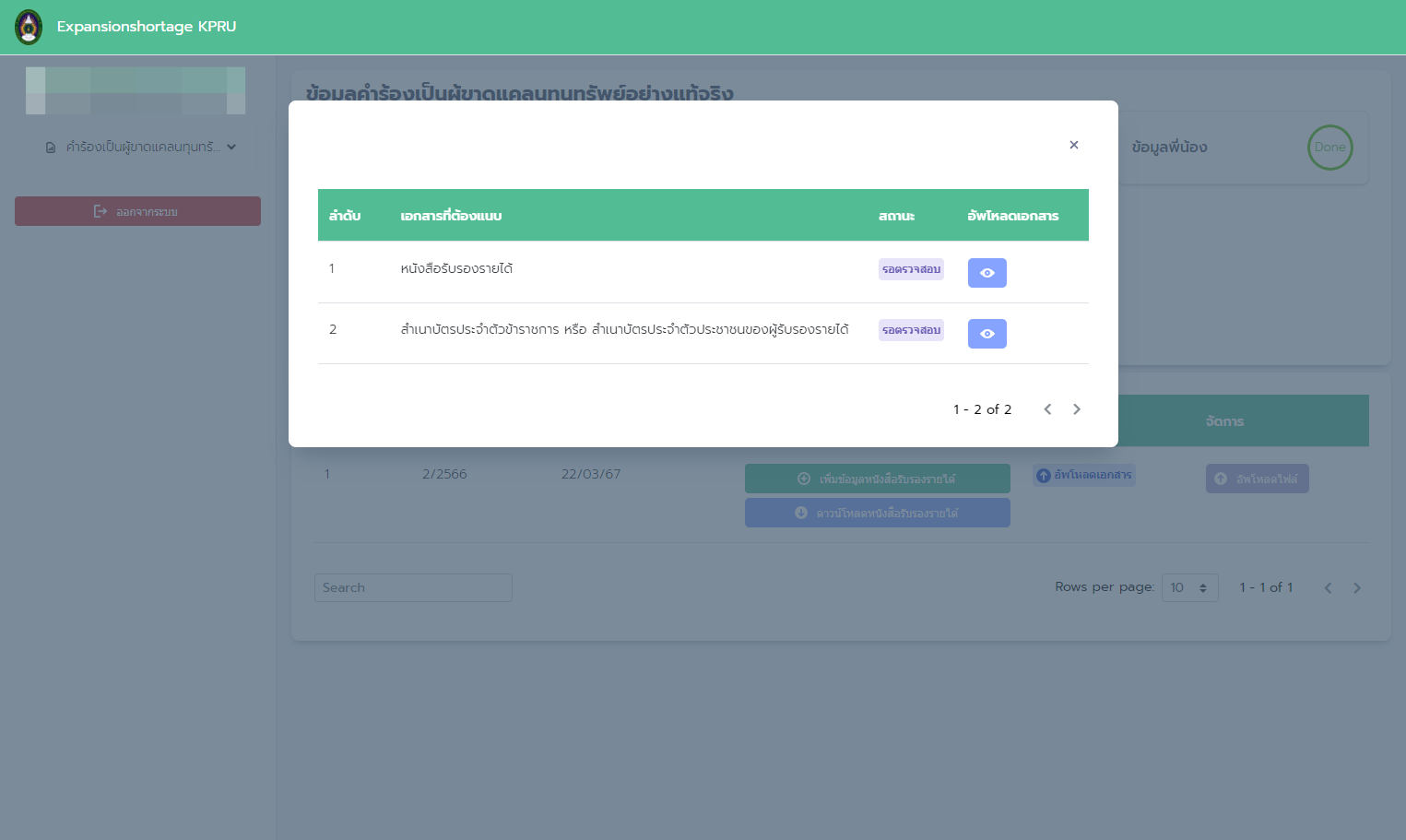Click the 1 - 2 of 2 pagination text

coord(982,409)
